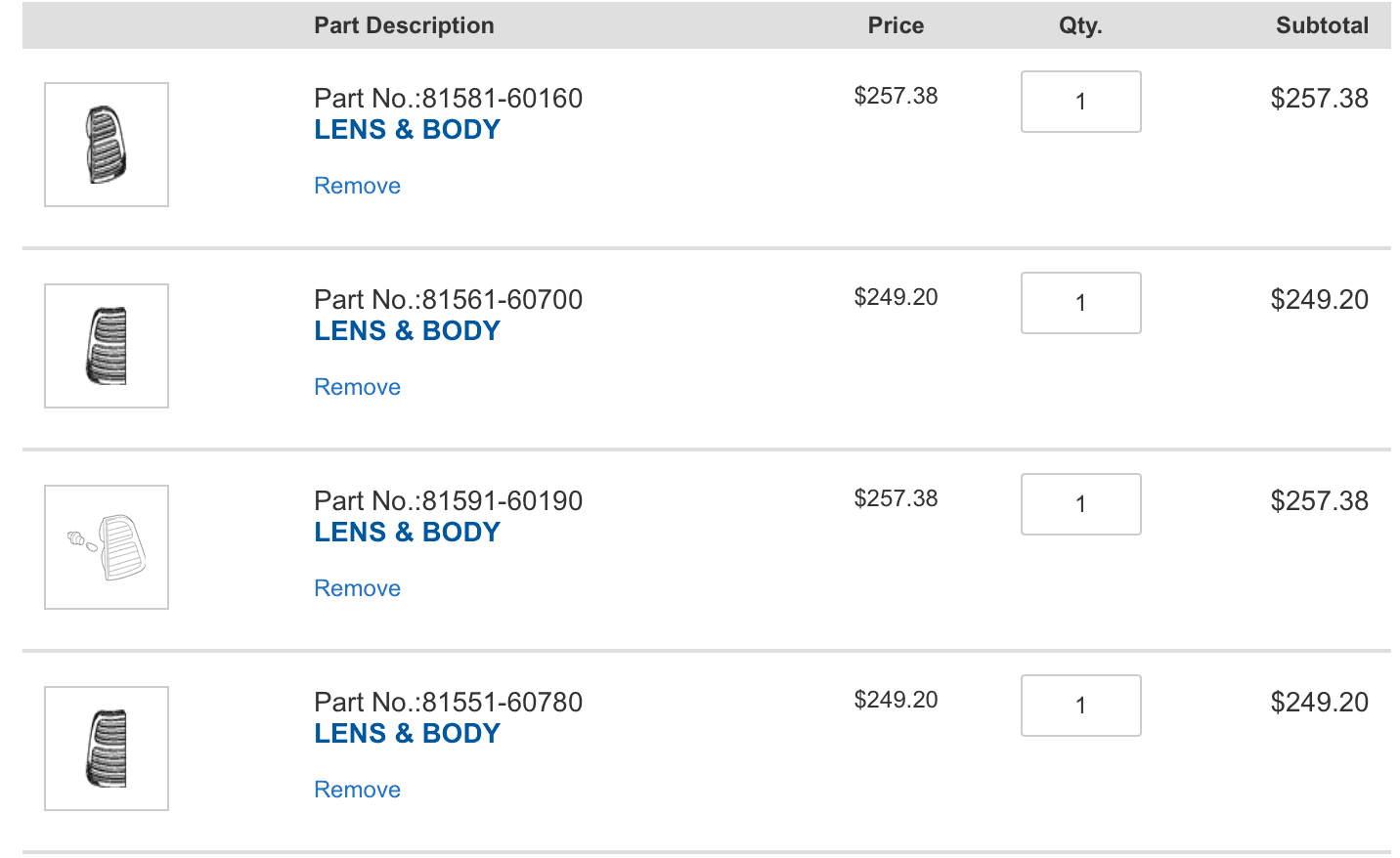
Task: Focus quantity field for part 81591-60190
Action: tap(1080, 504)
